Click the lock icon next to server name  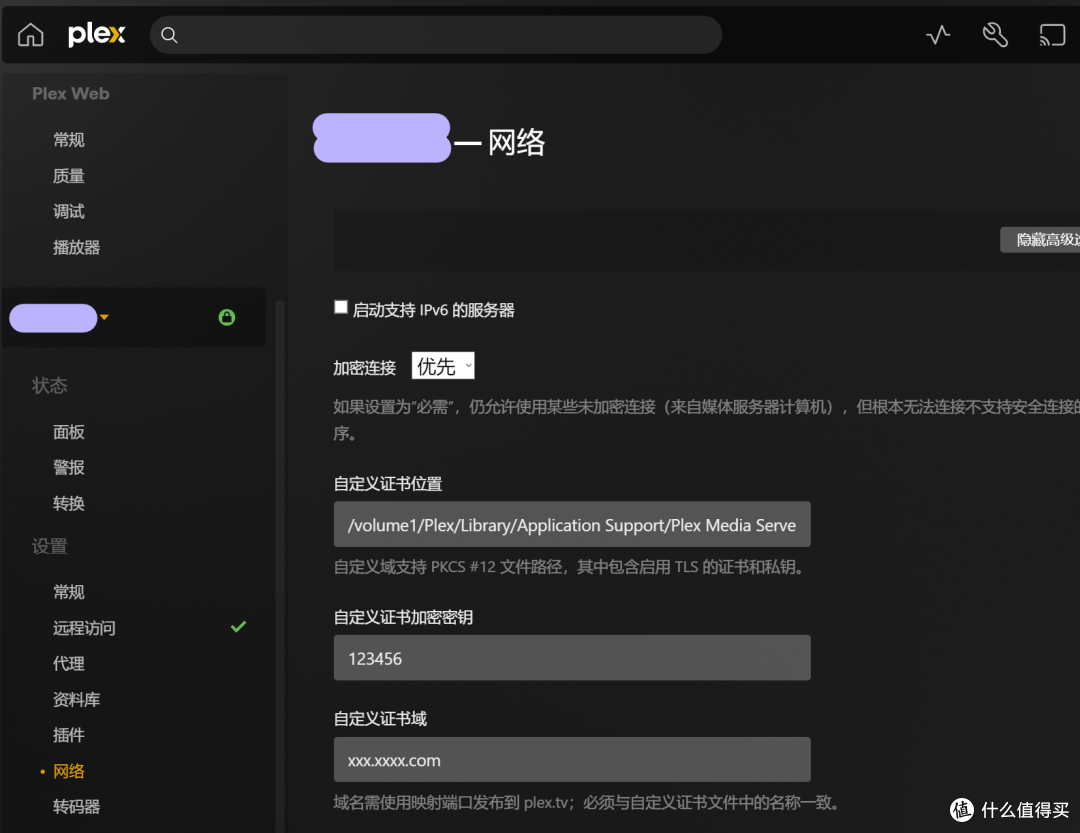[x=226, y=317]
